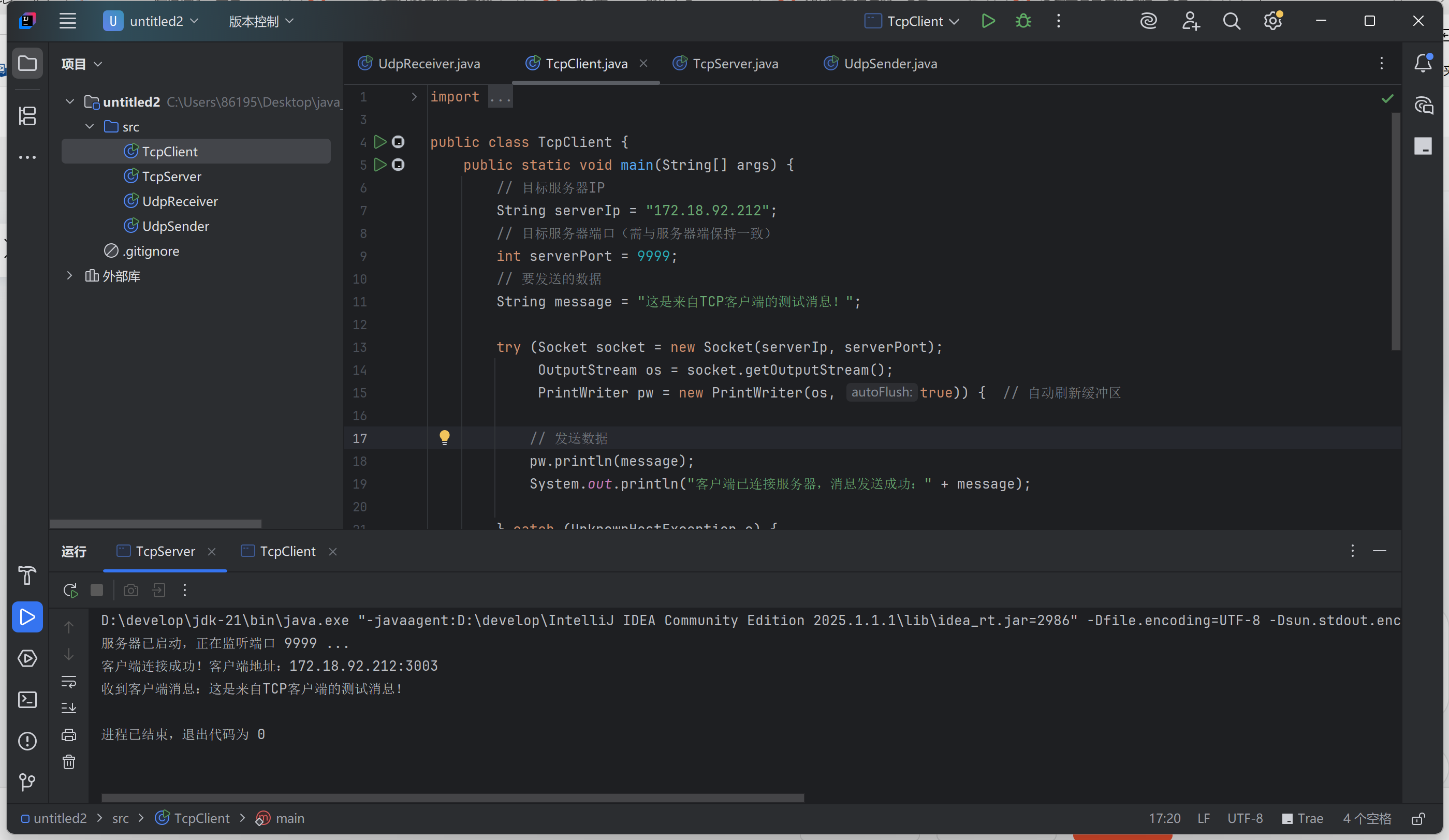Screen dimensions: 1449x840
Task: Toggle scroll to end of console
Action: tap(69, 708)
